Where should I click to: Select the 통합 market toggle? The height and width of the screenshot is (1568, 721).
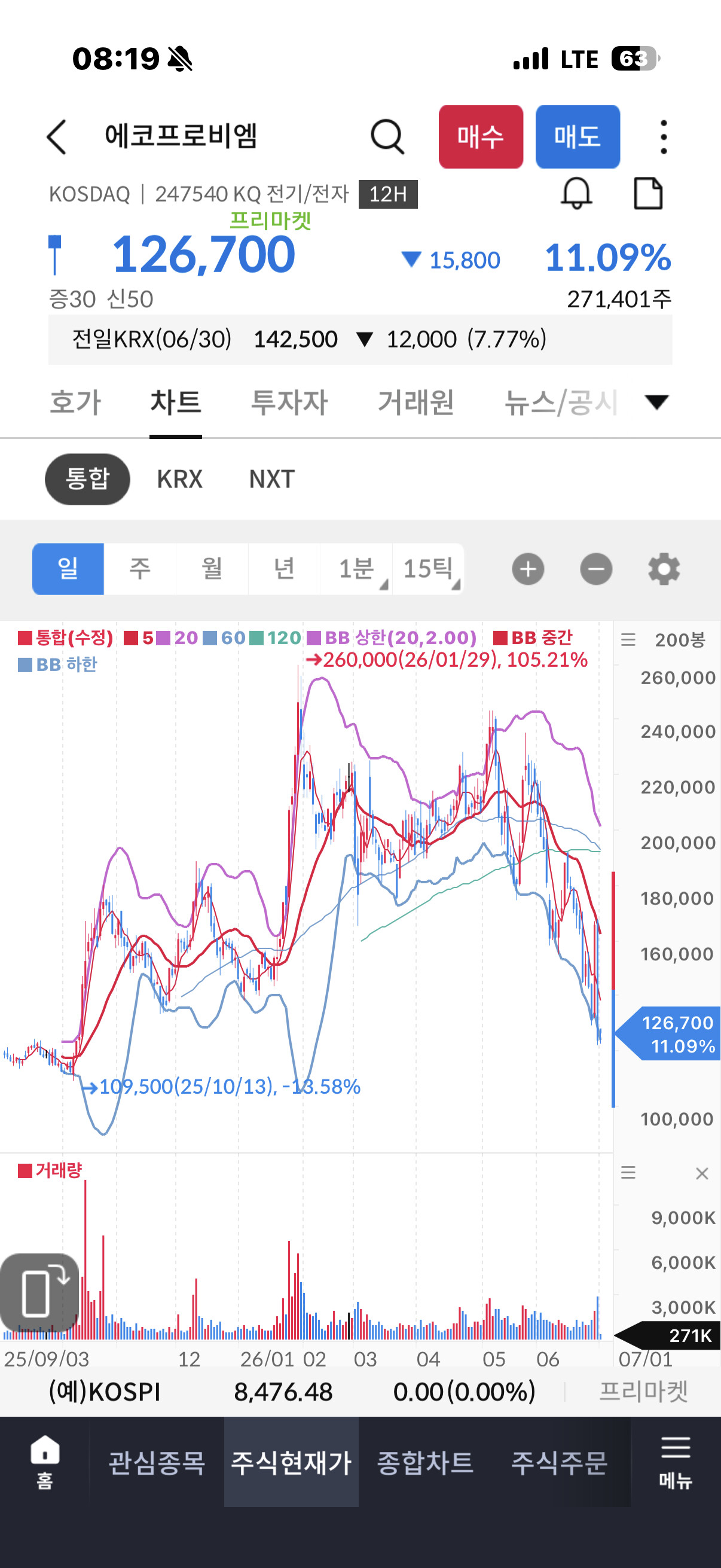[x=88, y=479]
